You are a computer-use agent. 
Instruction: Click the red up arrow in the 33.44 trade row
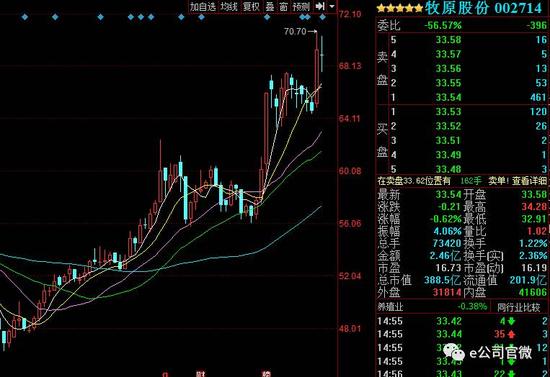(x=511, y=334)
